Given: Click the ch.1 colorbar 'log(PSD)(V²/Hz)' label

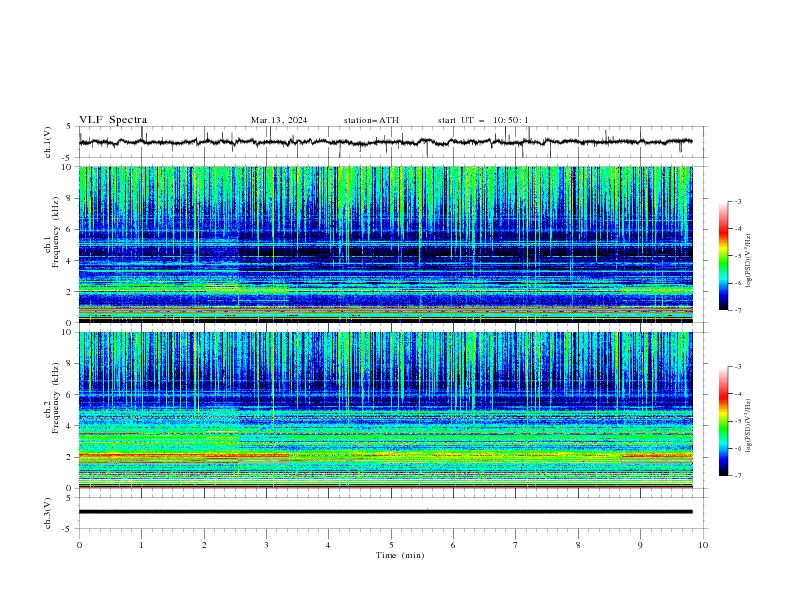Looking at the screenshot, I should (x=749, y=261).
